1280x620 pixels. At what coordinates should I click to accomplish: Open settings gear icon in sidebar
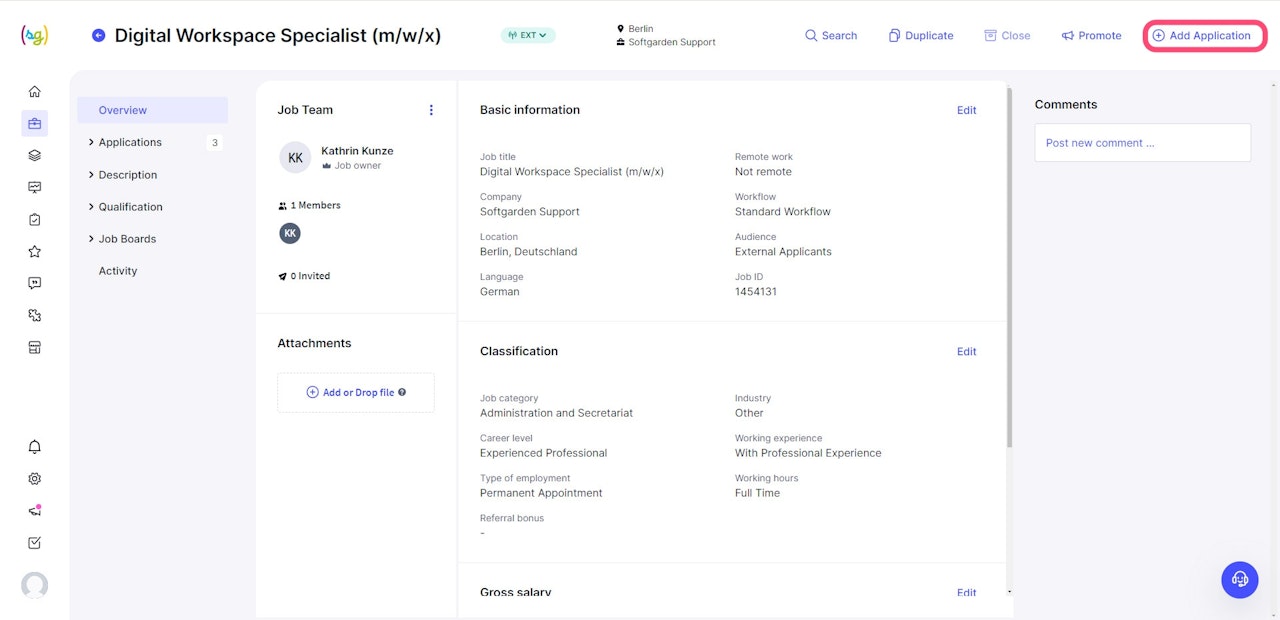coord(35,479)
